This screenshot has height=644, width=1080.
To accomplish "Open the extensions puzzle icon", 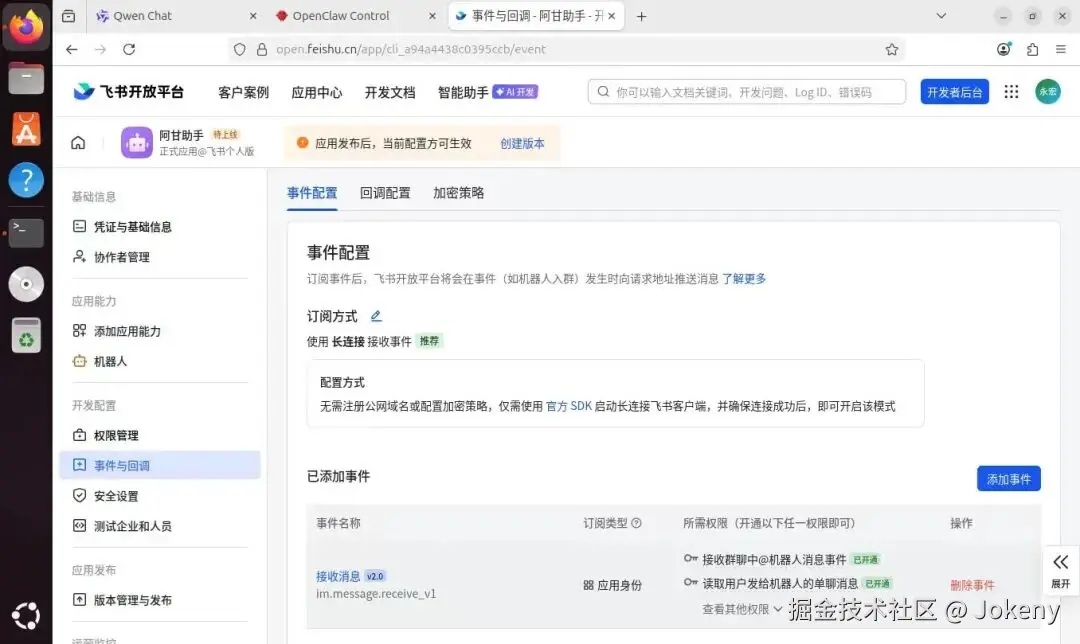I will (1032, 50).
